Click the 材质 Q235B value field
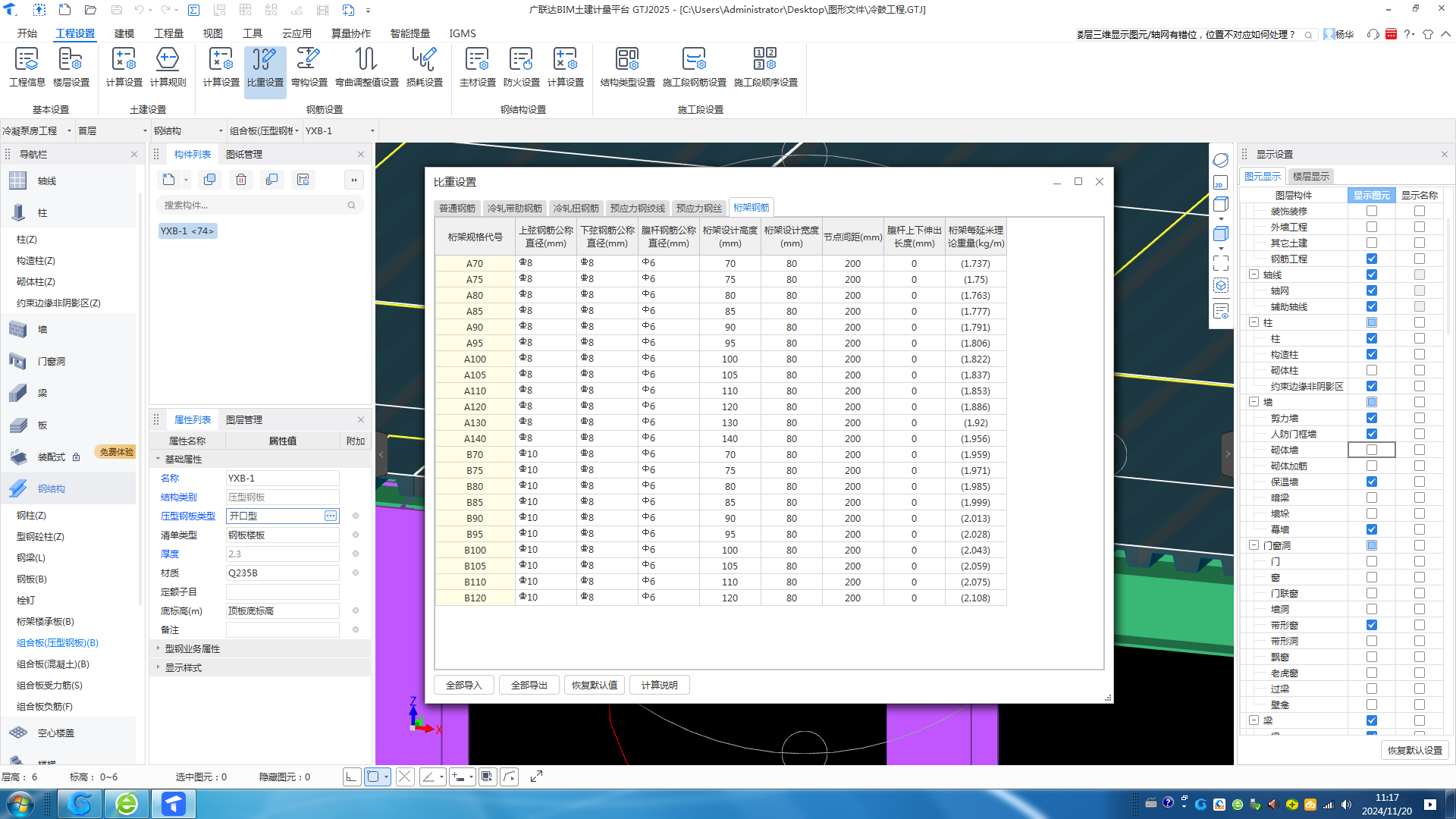The height and width of the screenshot is (819, 1456). click(282, 573)
